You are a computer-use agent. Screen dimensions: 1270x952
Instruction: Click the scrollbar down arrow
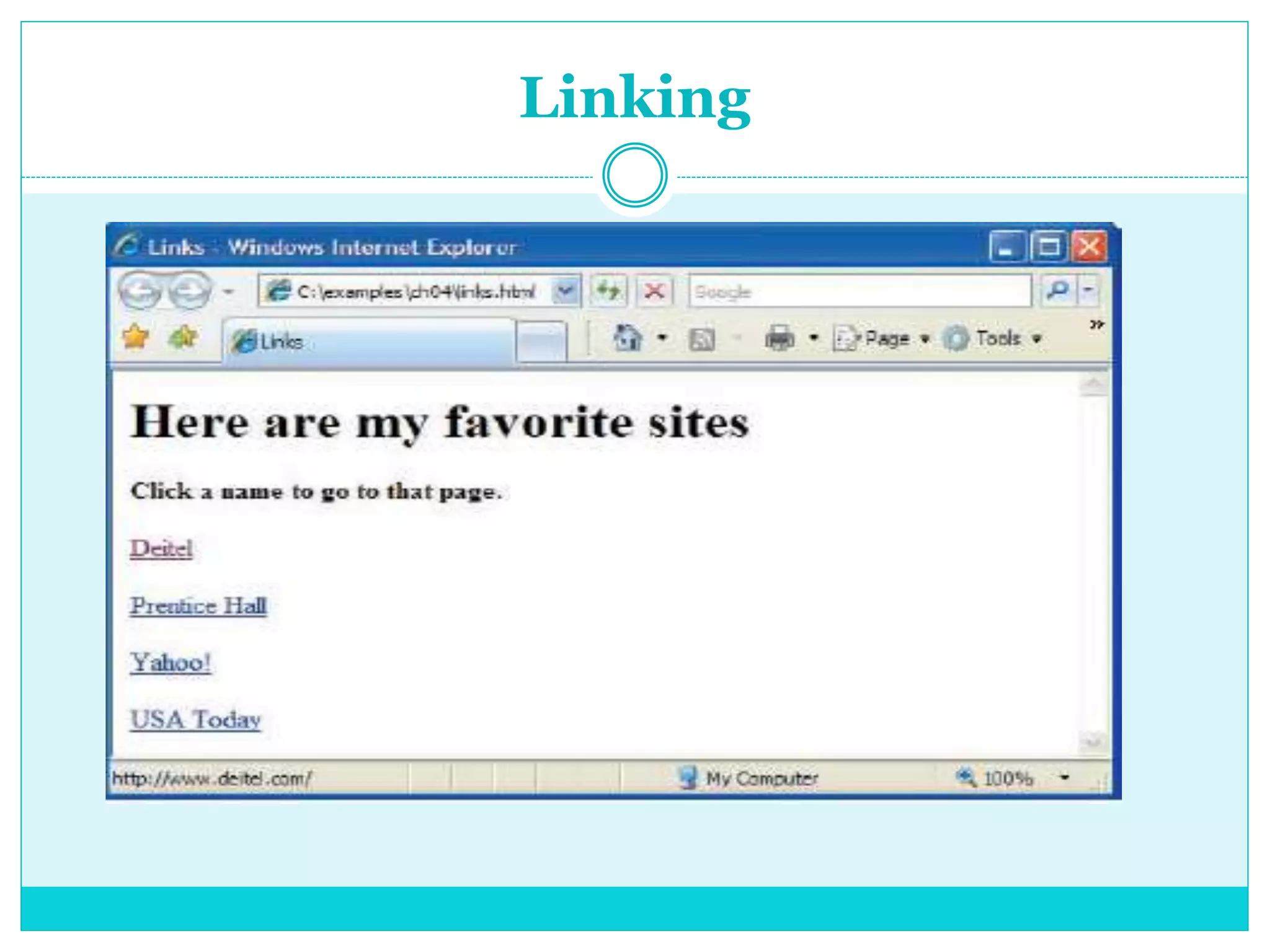(1094, 741)
